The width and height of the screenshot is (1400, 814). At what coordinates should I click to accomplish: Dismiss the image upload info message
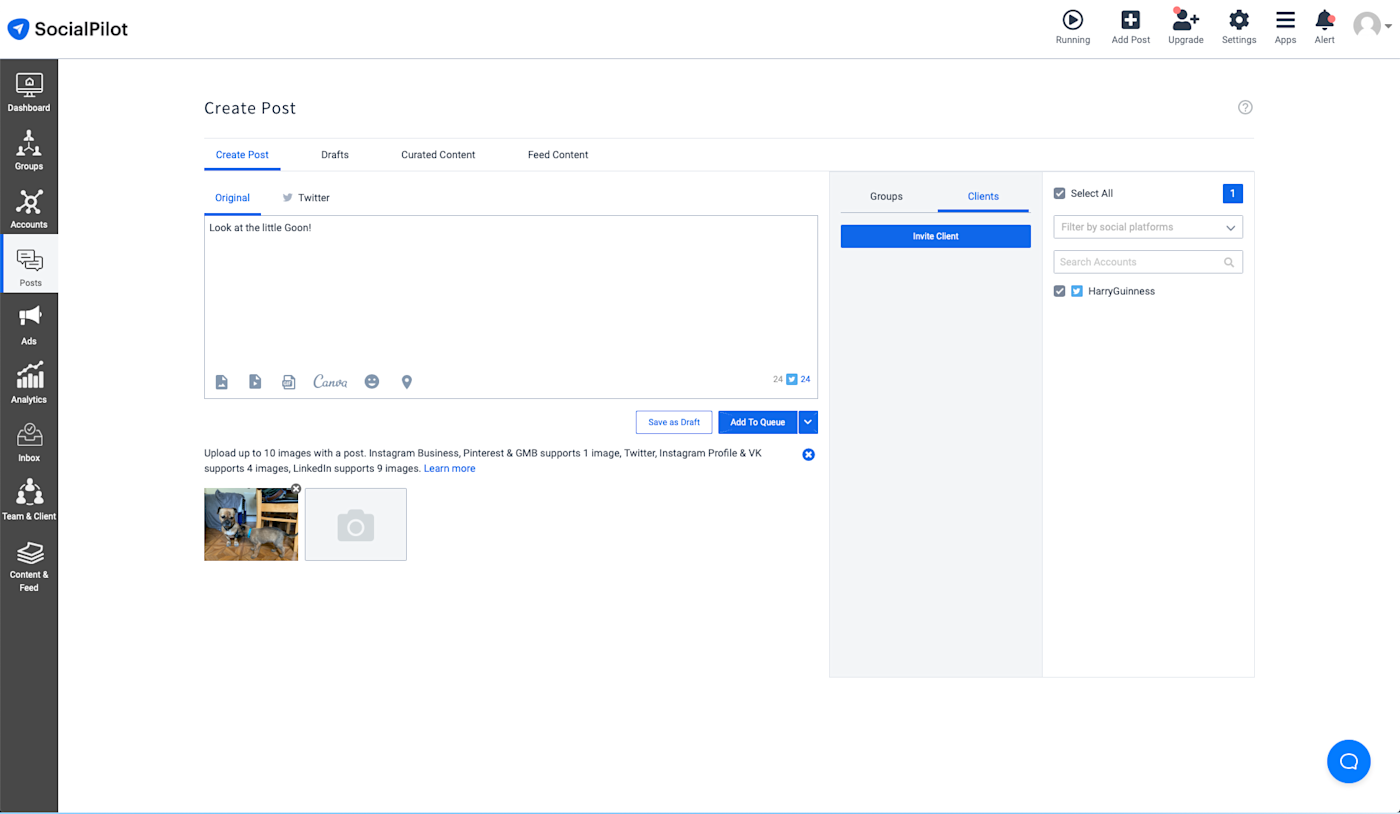[x=809, y=455]
